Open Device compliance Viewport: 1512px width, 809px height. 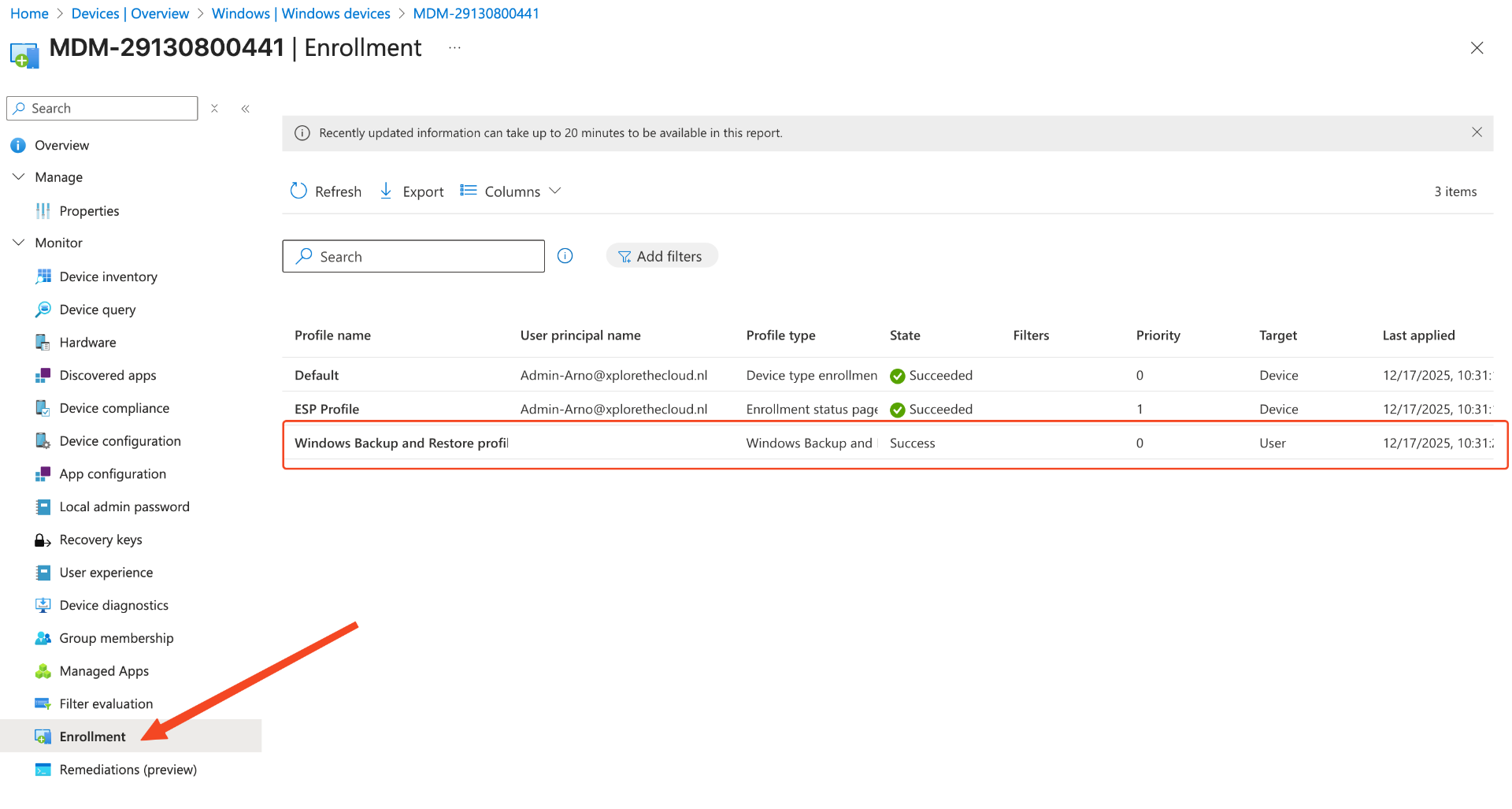114,408
